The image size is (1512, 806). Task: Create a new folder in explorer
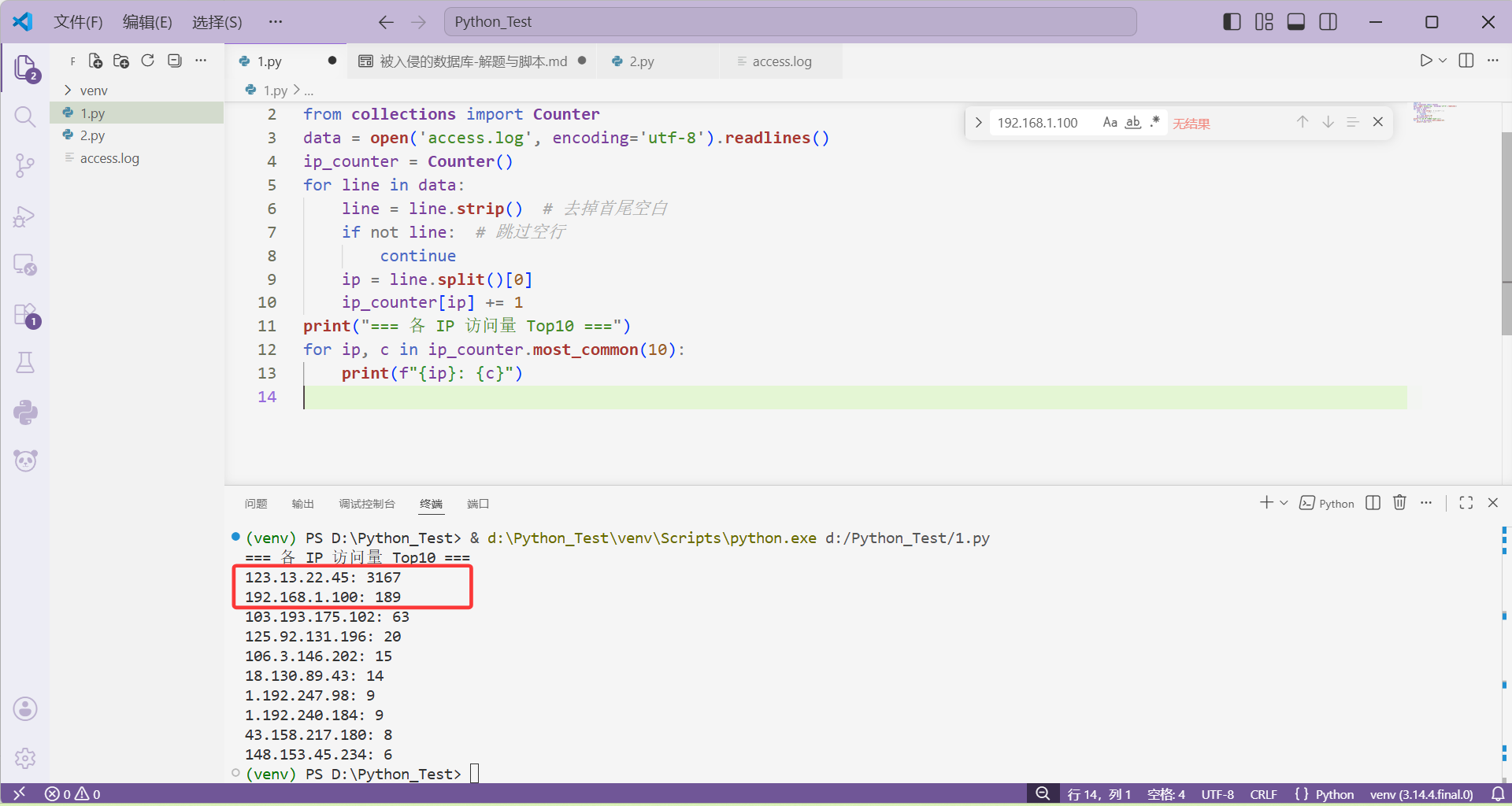click(121, 61)
